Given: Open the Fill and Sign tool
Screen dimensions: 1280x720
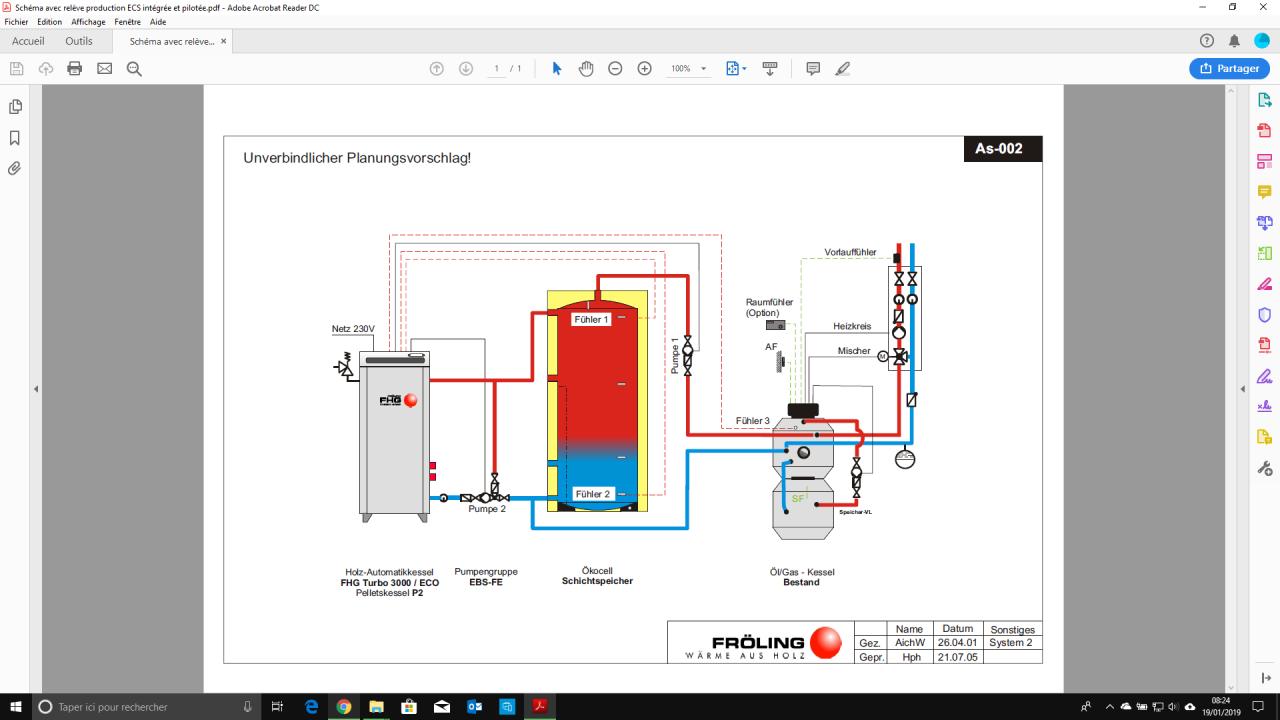Looking at the screenshot, I should pos(1264,376).
